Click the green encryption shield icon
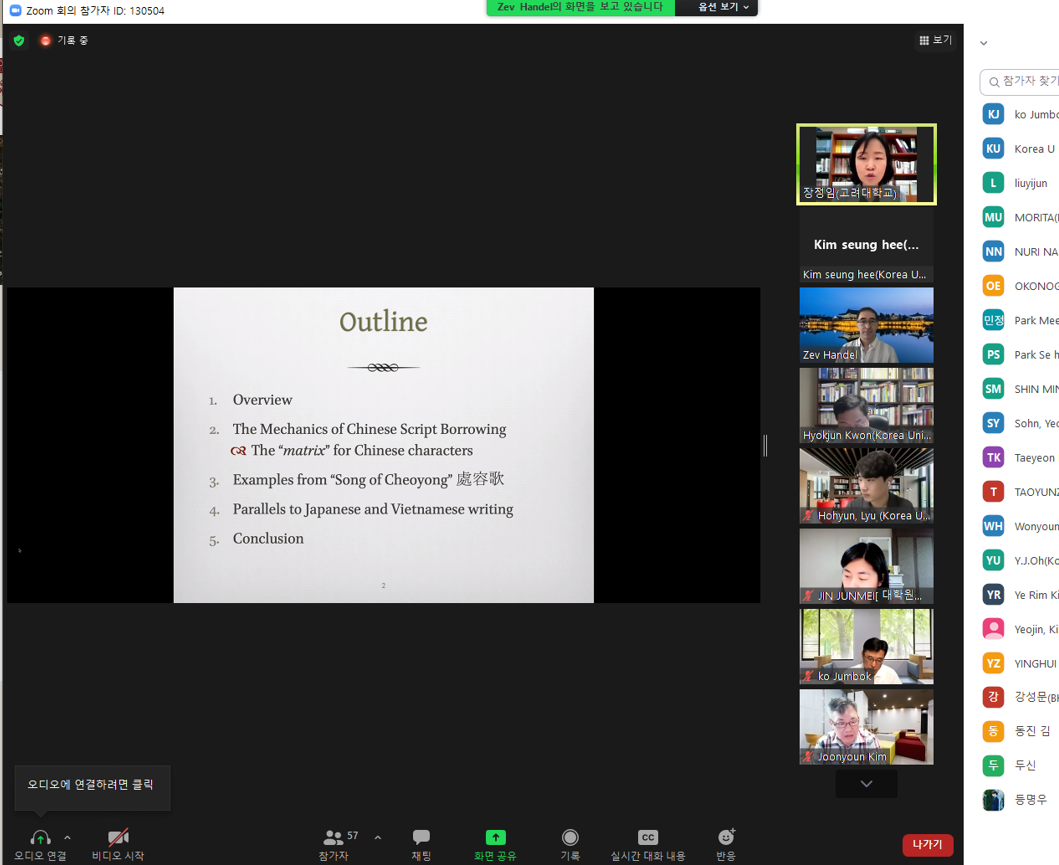Viewport: 1059px width, 865px height. click(x=19, y=41)
